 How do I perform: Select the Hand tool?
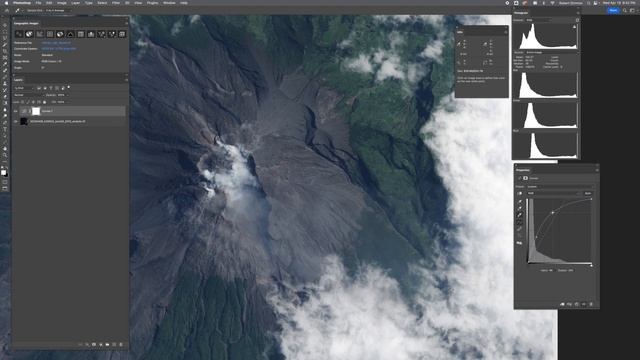point(5,149)
